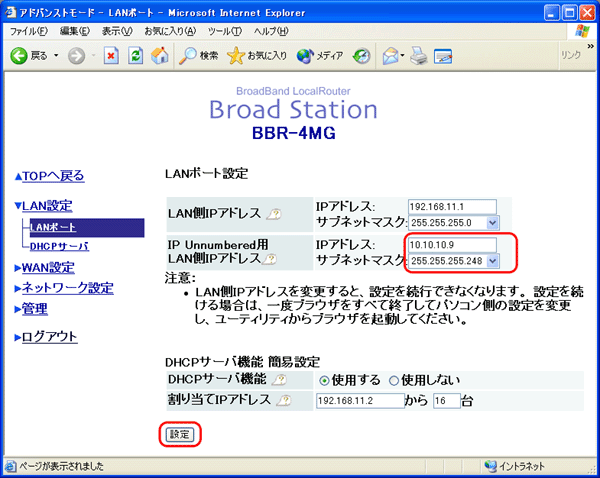Open the 255.255.255.248 subnet mask dropdown
This screenshot has width=600, height=478.
pos(492,261)
